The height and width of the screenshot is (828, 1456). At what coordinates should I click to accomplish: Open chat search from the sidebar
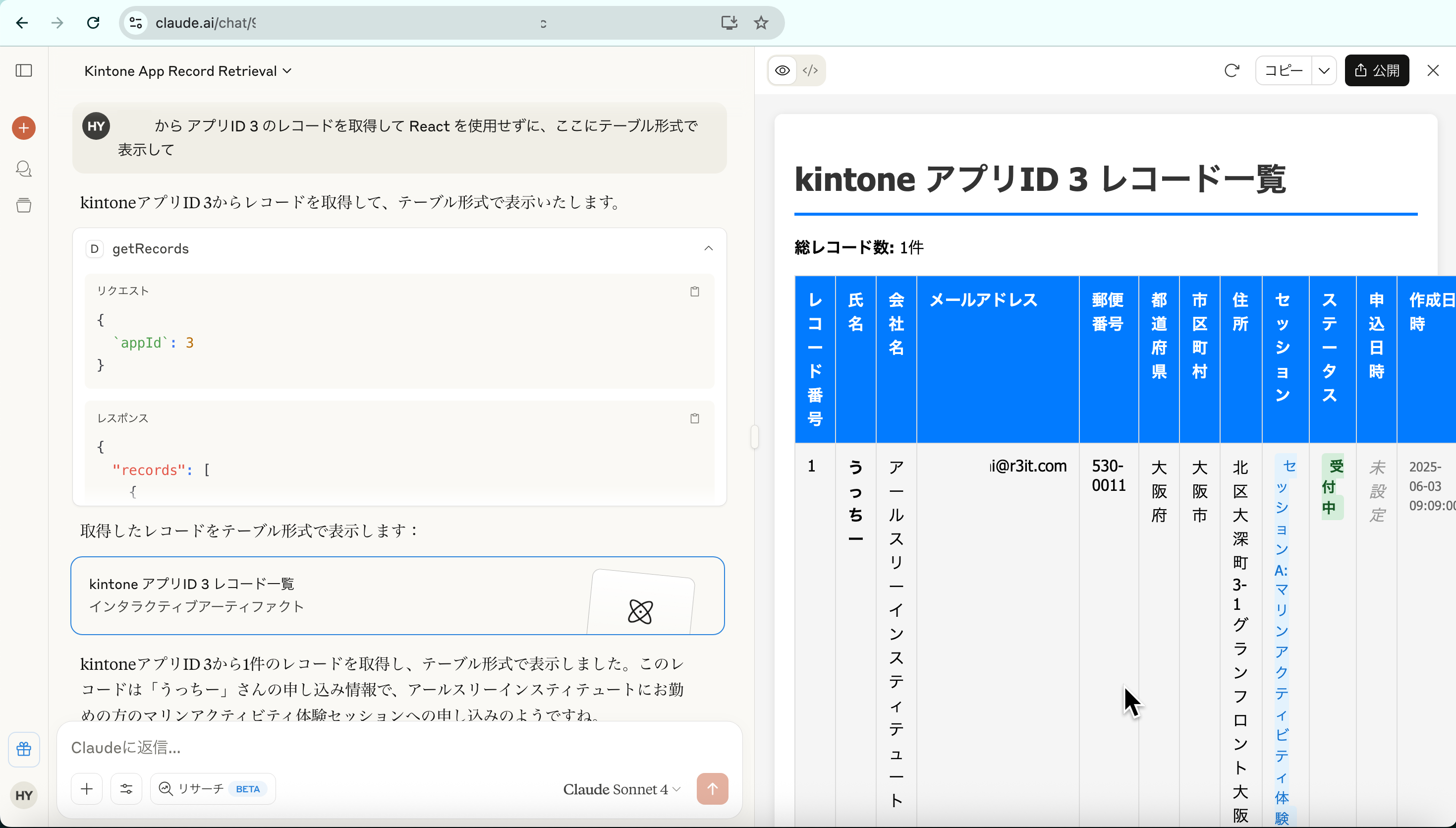(x=23, y=169)
